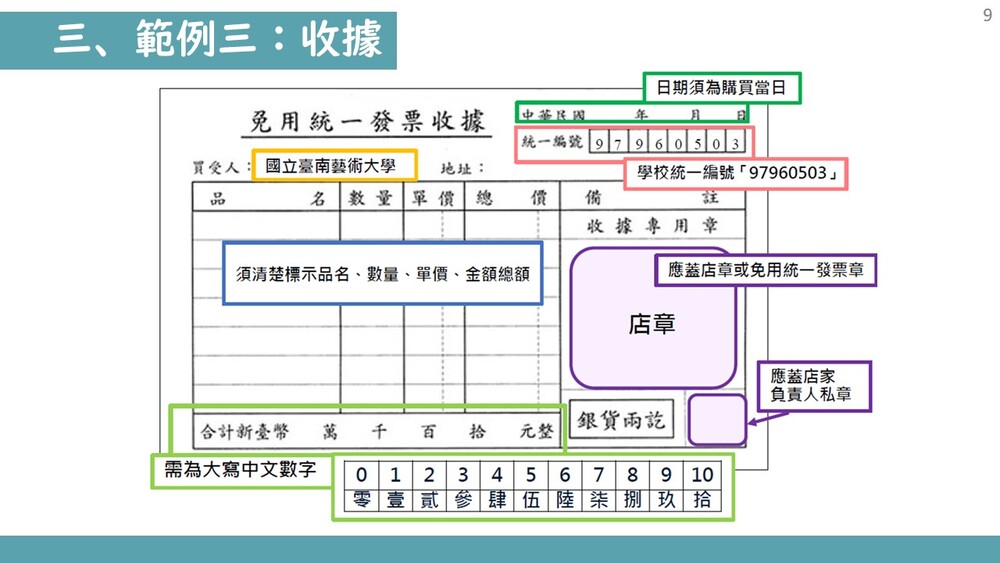Select the blue 須清楚標示品名 note box
This screenshot has height=563, width=1000.
pyautogui.click(x=382, y=273)
